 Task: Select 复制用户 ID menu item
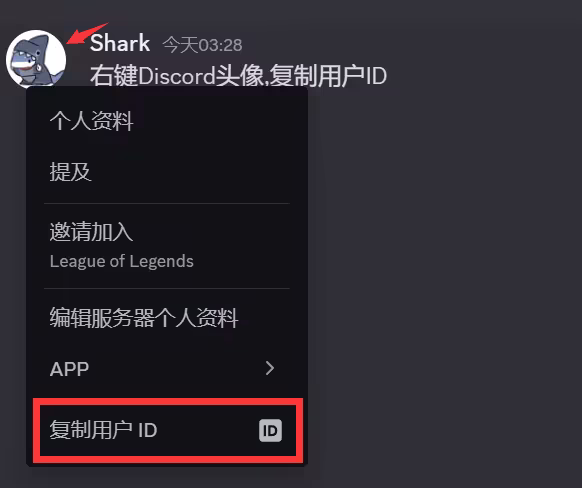click(x=168, y=430)
